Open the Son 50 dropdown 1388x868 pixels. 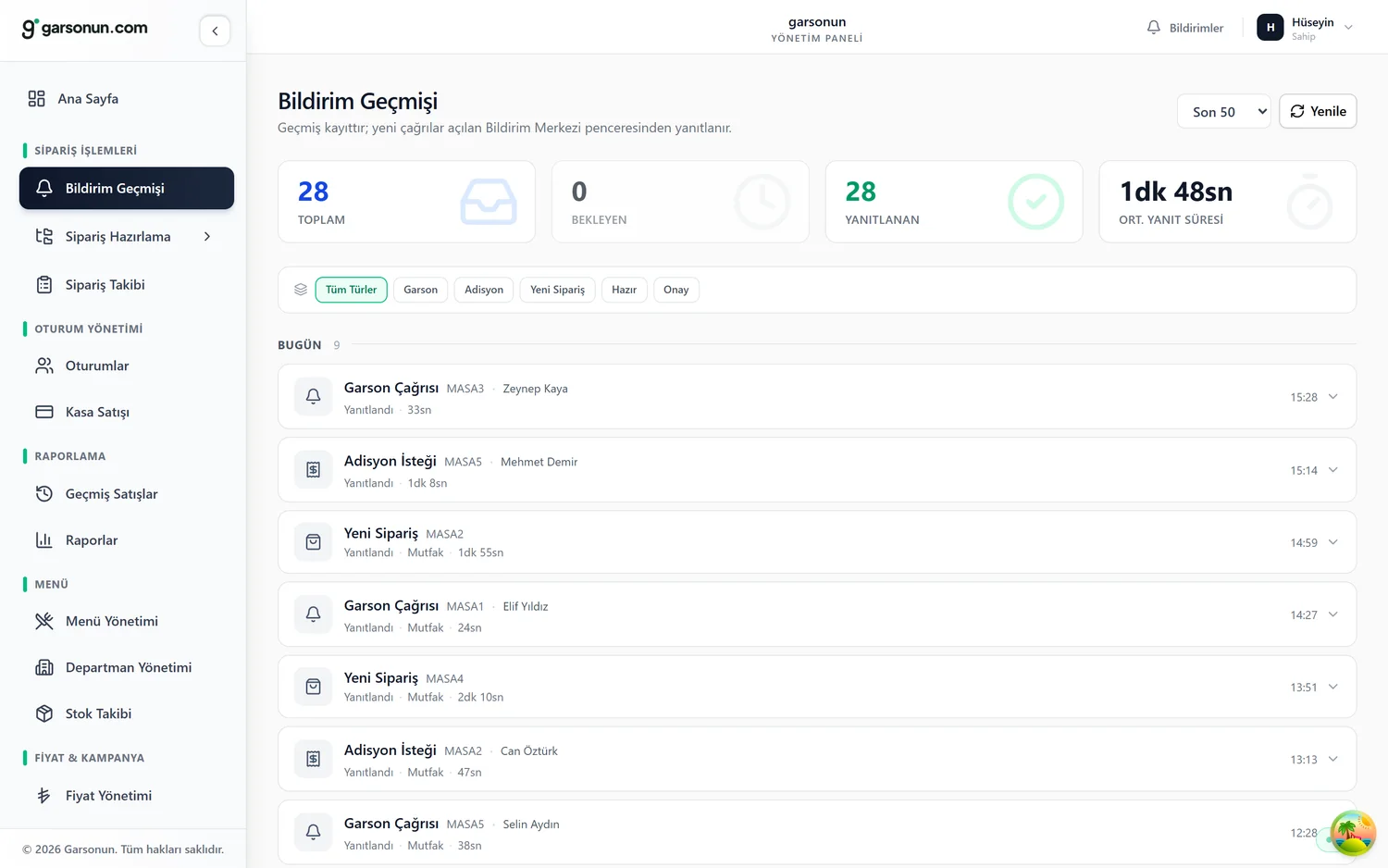[x=1224, y=111]
